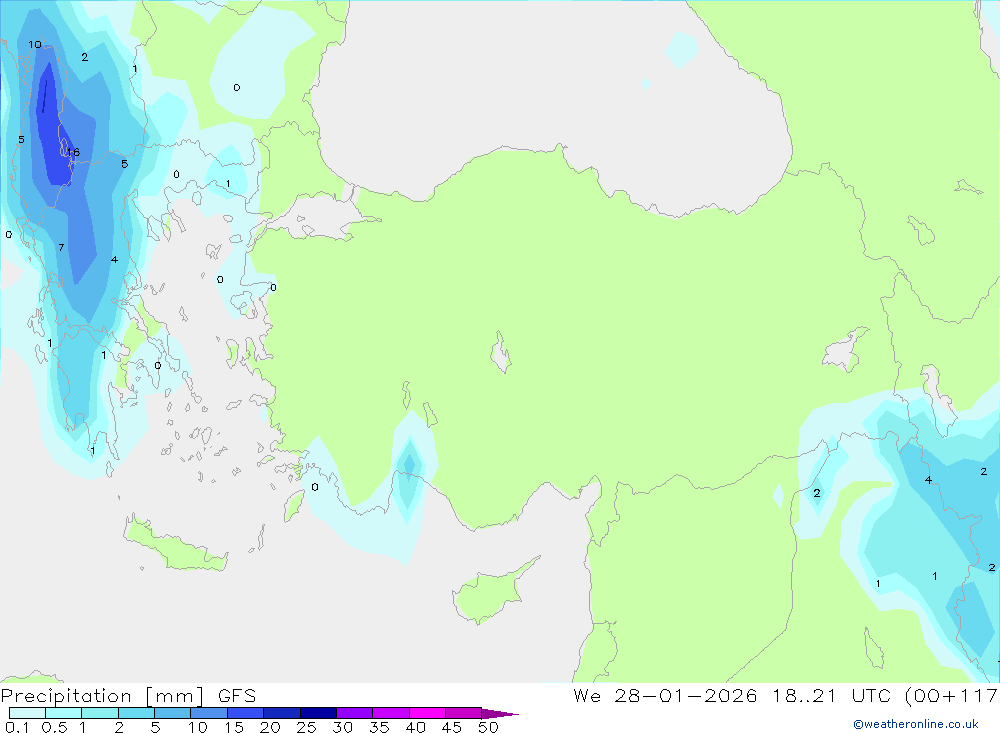Select the 0.1 mm lightest cyan legend swatch

click(x=27, y=713)
